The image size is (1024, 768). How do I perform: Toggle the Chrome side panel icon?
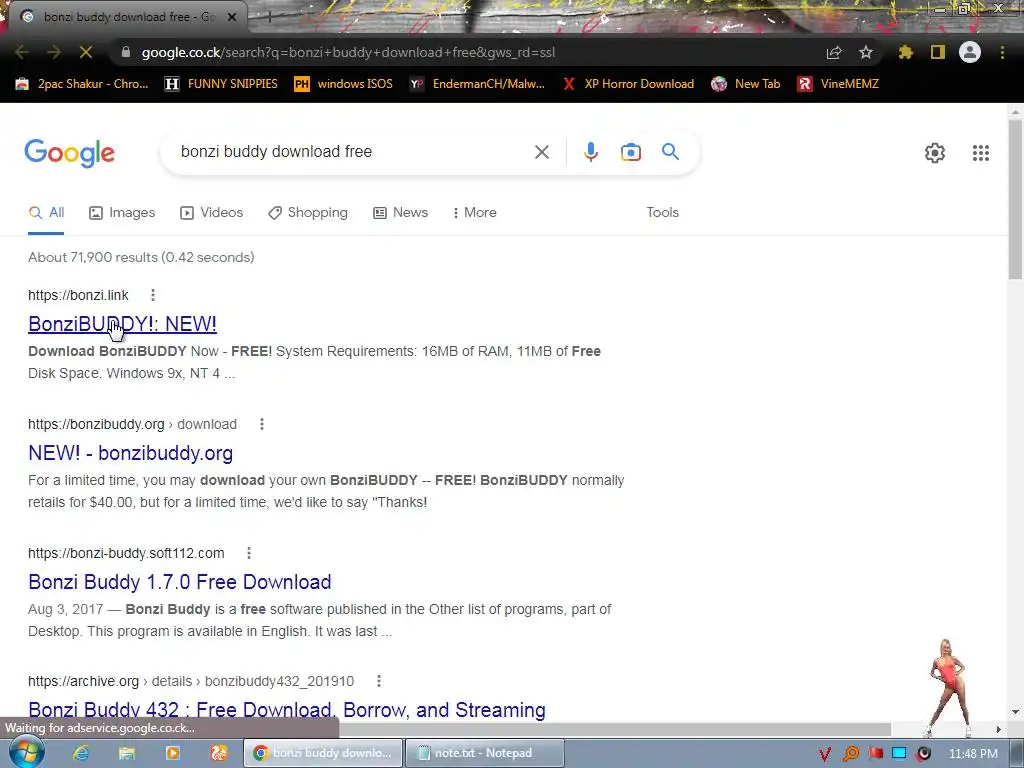click(938, 52)
